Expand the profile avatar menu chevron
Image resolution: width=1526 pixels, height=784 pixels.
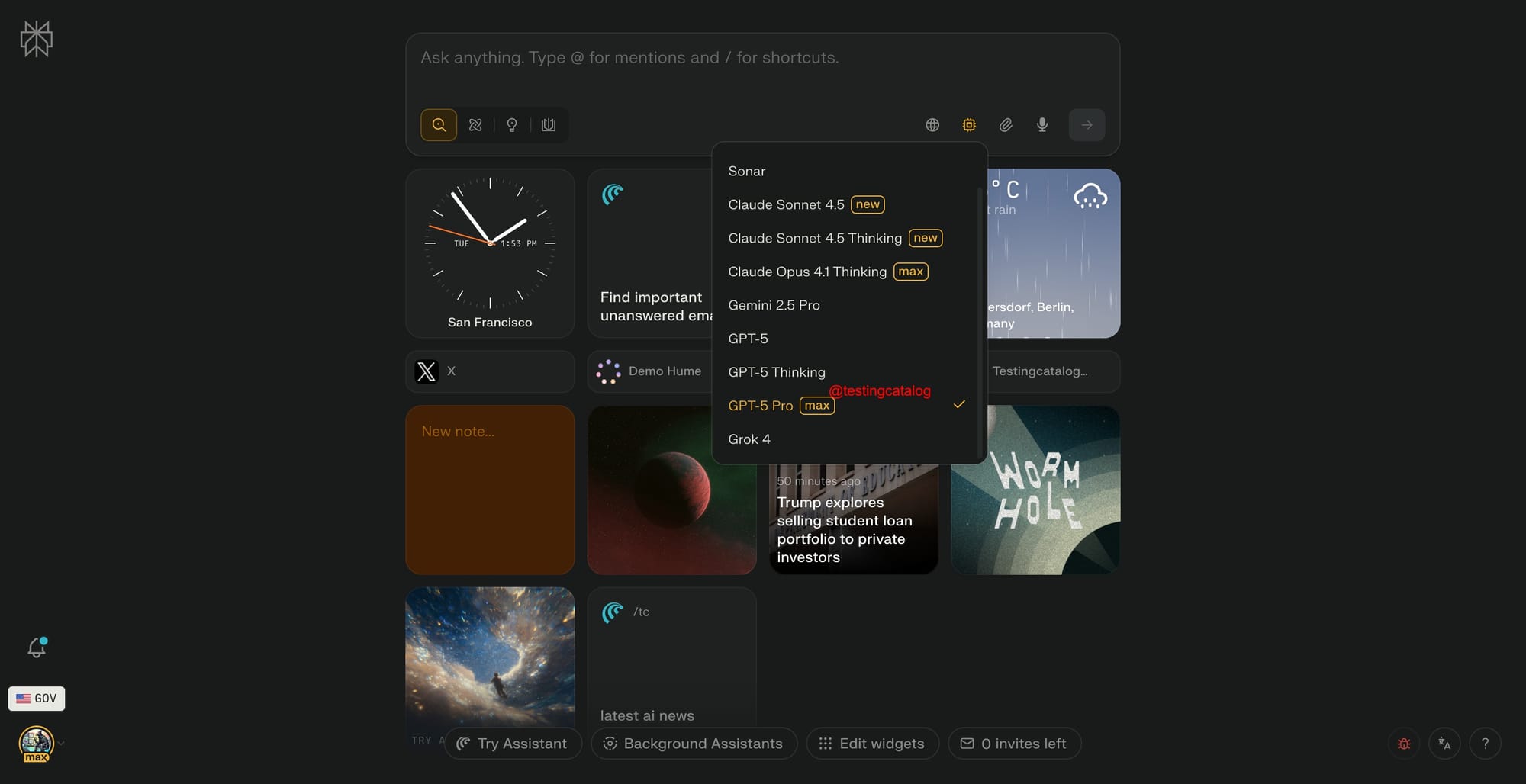(61, 743)
